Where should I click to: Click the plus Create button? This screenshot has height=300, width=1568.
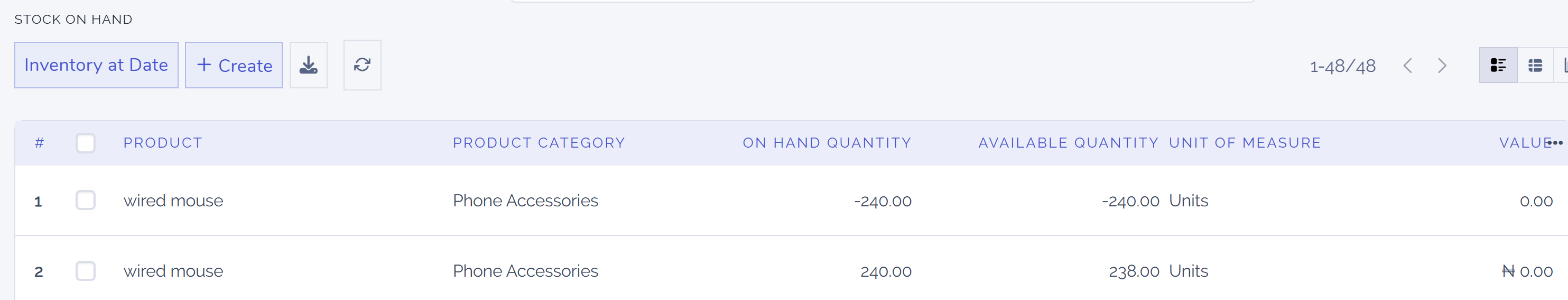[x=234, y=65]
